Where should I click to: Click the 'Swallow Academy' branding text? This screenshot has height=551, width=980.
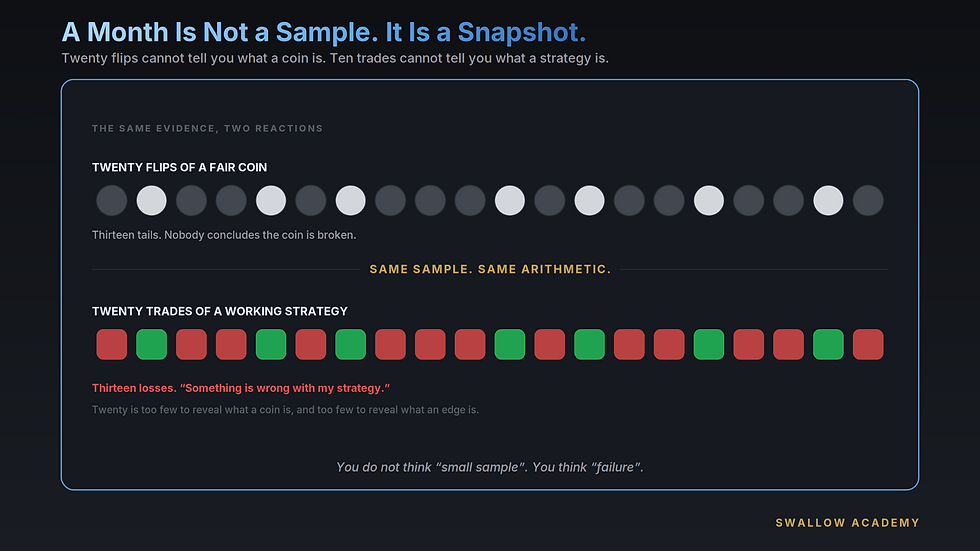848,523
